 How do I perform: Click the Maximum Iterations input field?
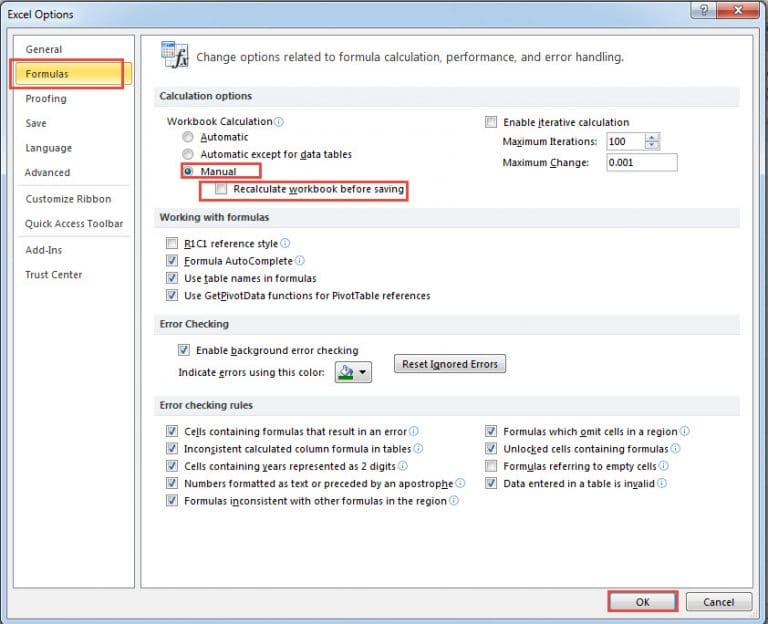pyautogui.click(x=626, y=142)
